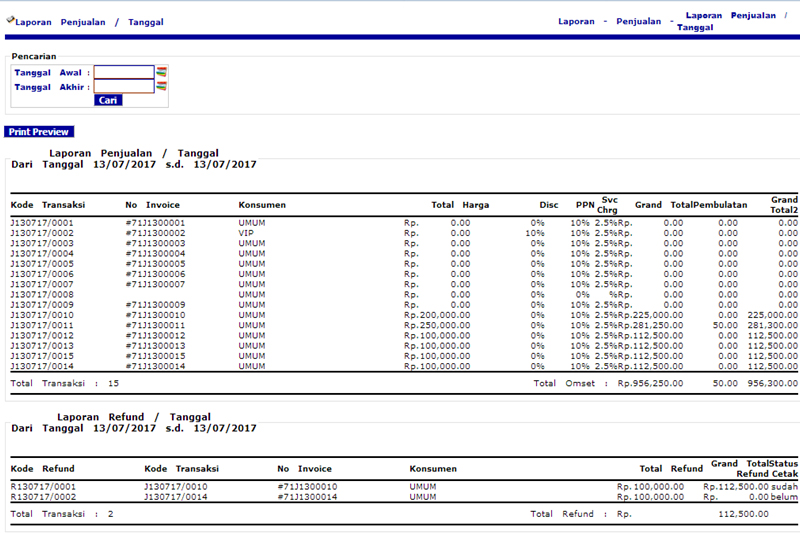Image resolution: width=800 pixels, height=543 pixels.
Task: Click transaction row J130717/0010
Action: point(42,315)
